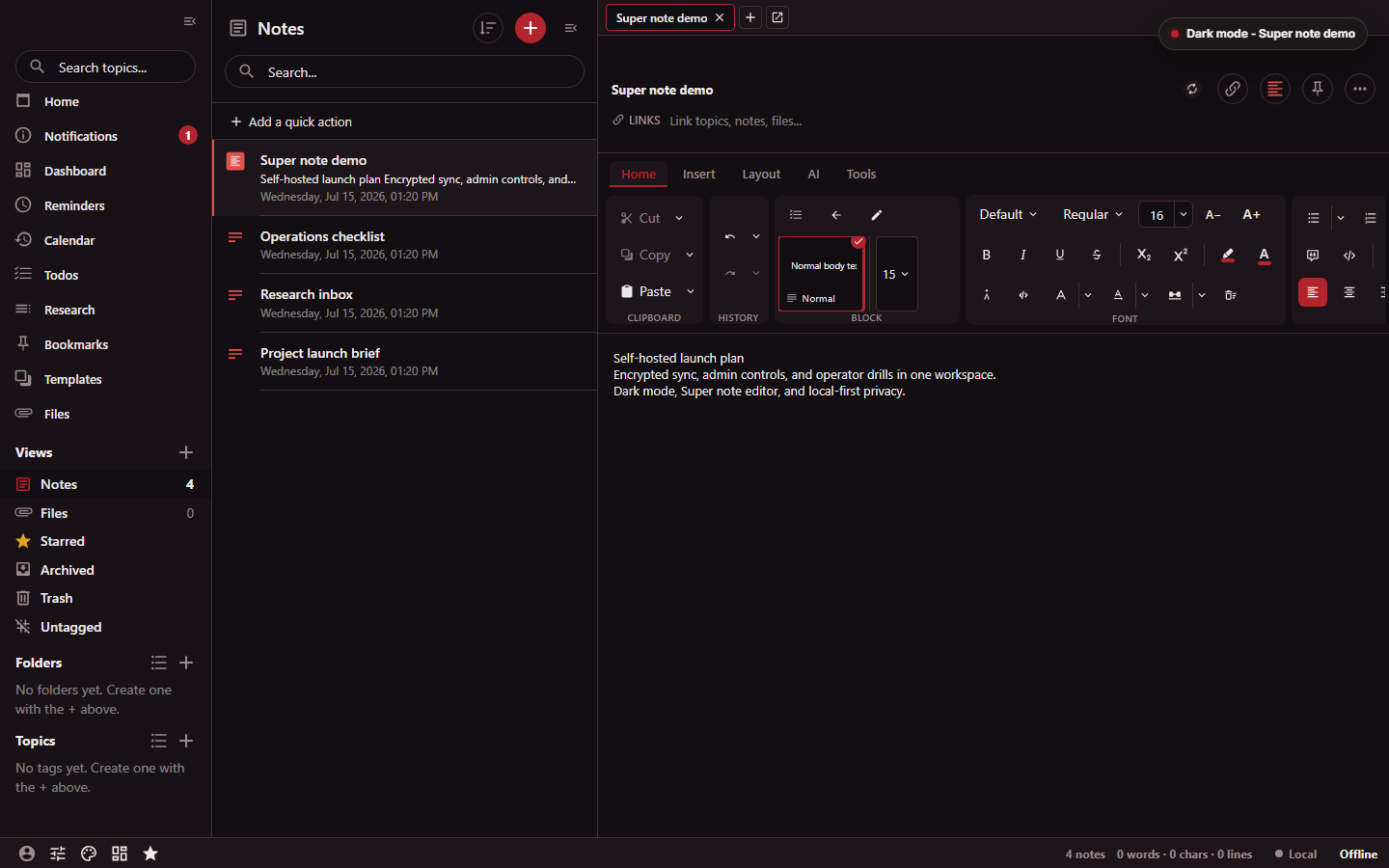Pick the text highlight color swatch
This screenshot has height=868, width=1389.
click(1227, 255)
